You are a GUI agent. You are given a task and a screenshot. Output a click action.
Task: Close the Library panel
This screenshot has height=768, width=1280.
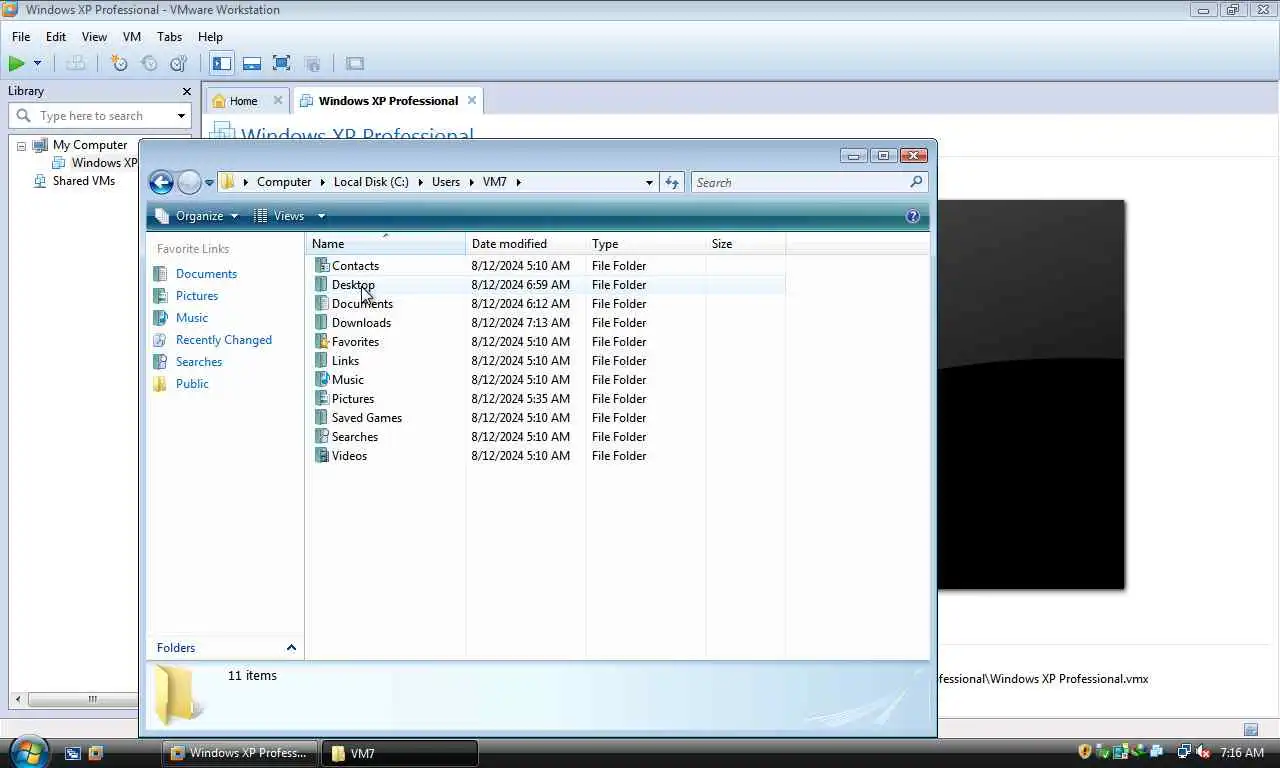[186, 91]
